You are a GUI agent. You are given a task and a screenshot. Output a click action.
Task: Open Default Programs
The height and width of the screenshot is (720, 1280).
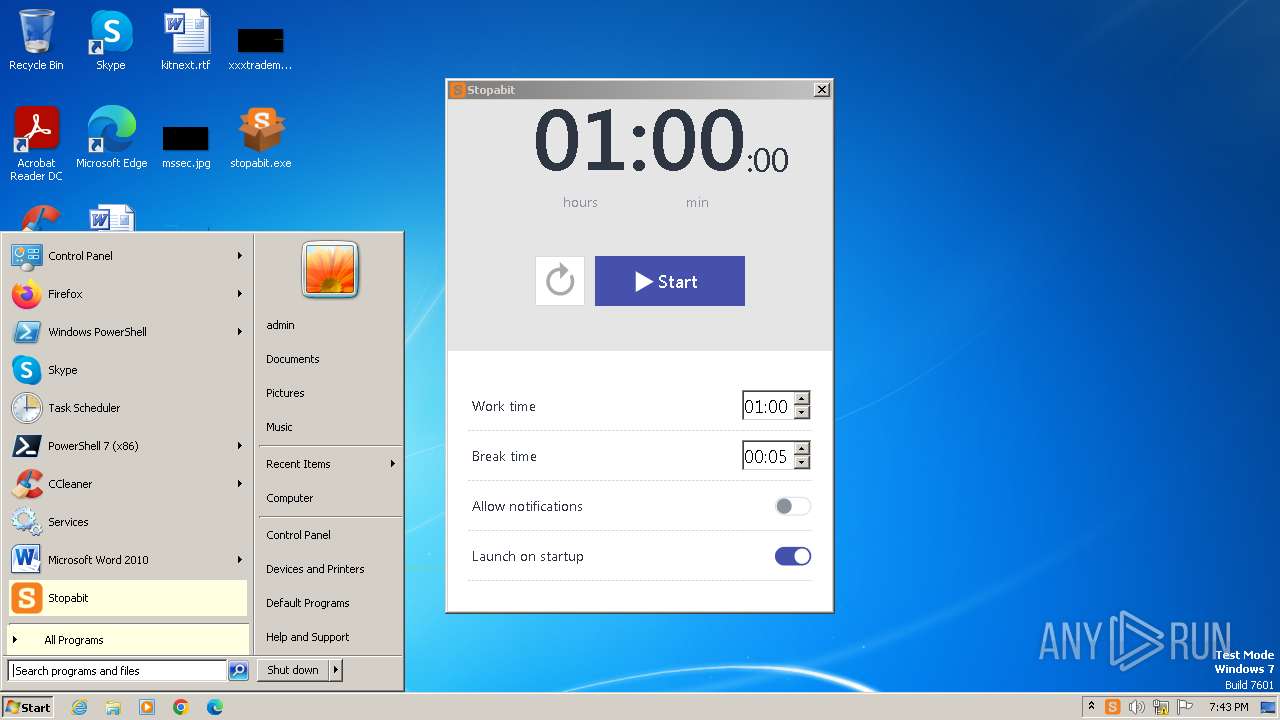(x=308, y=603)
